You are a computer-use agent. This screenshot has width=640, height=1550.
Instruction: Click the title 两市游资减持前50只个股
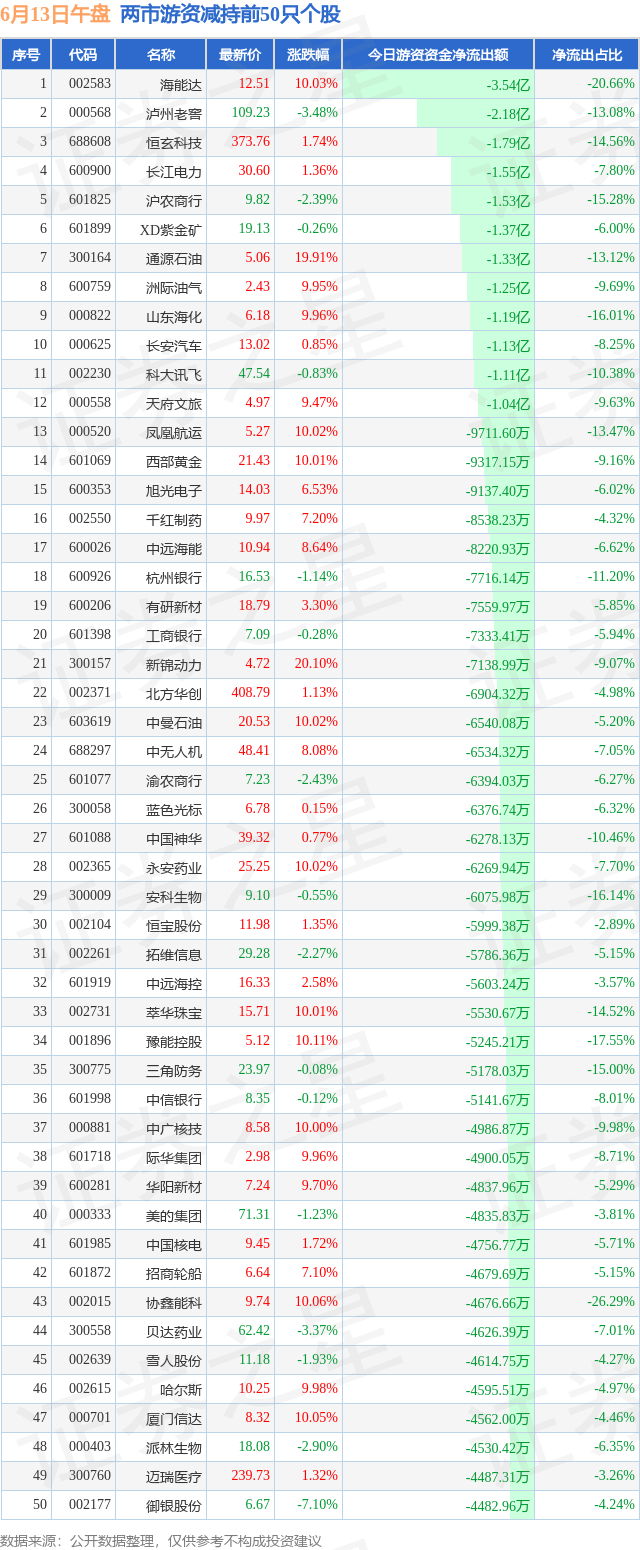[230, 15]
